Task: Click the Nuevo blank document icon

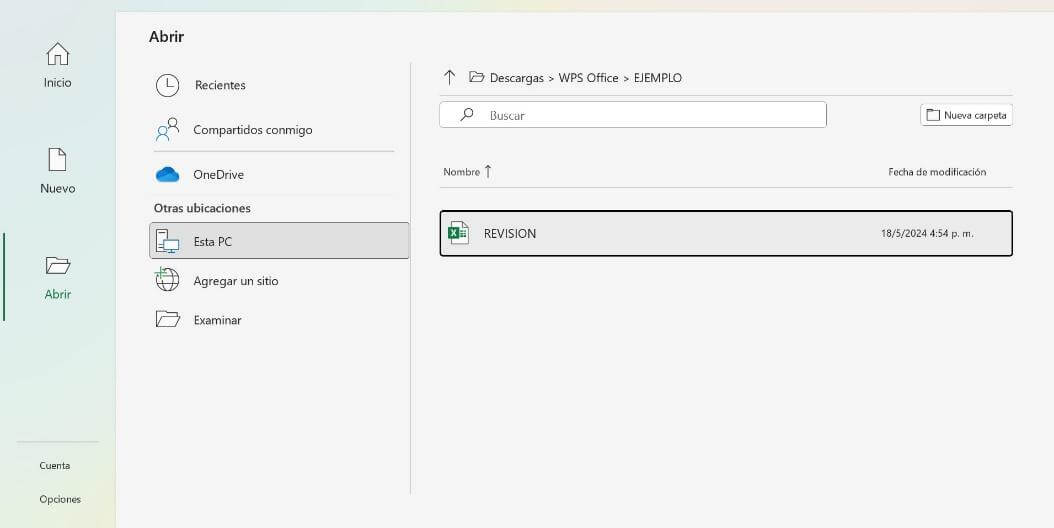Action: [x=58, y=160]
